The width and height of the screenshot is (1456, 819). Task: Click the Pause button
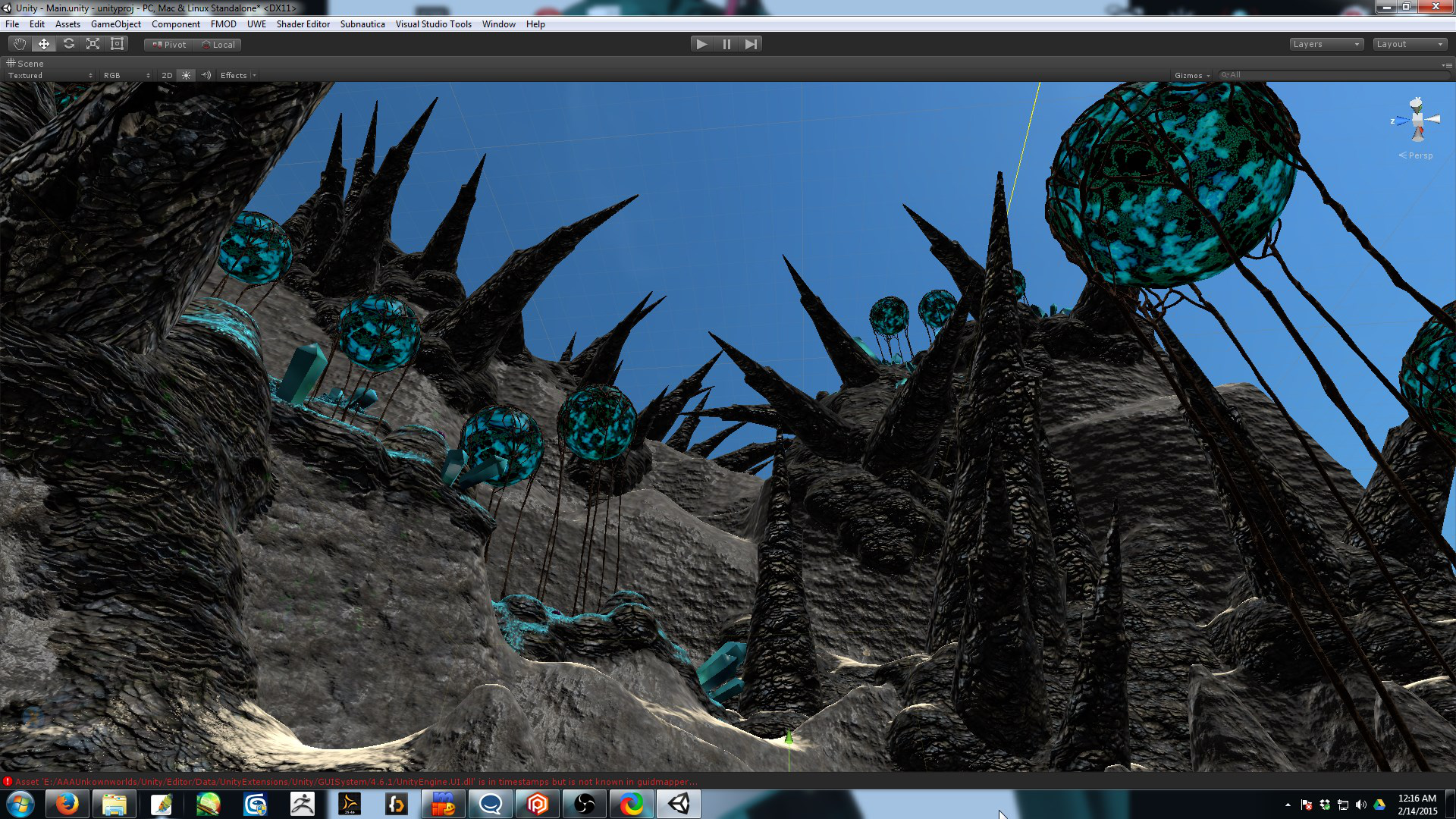coord(726,44)
